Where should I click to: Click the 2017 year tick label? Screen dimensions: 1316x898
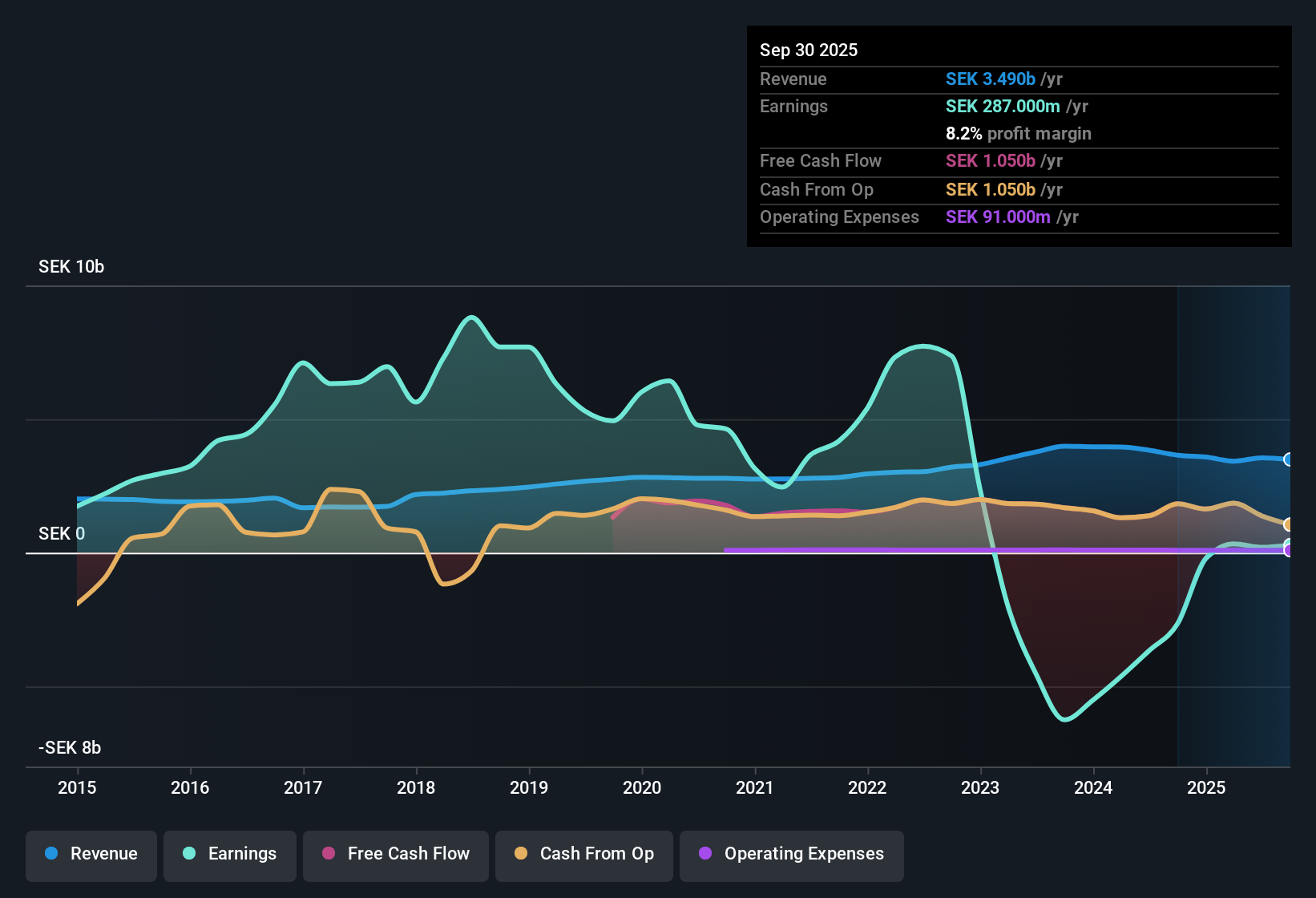tap(303, 788)
